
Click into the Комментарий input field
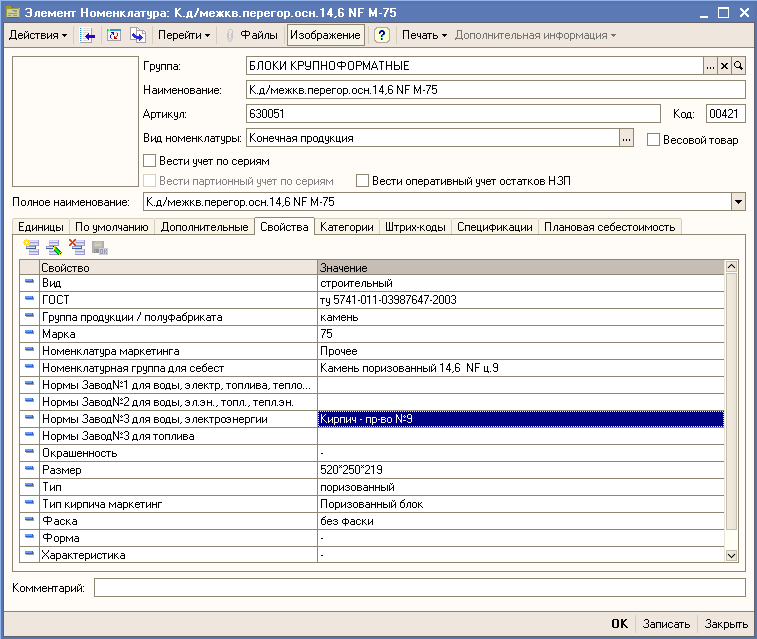(x=419, y=587)
